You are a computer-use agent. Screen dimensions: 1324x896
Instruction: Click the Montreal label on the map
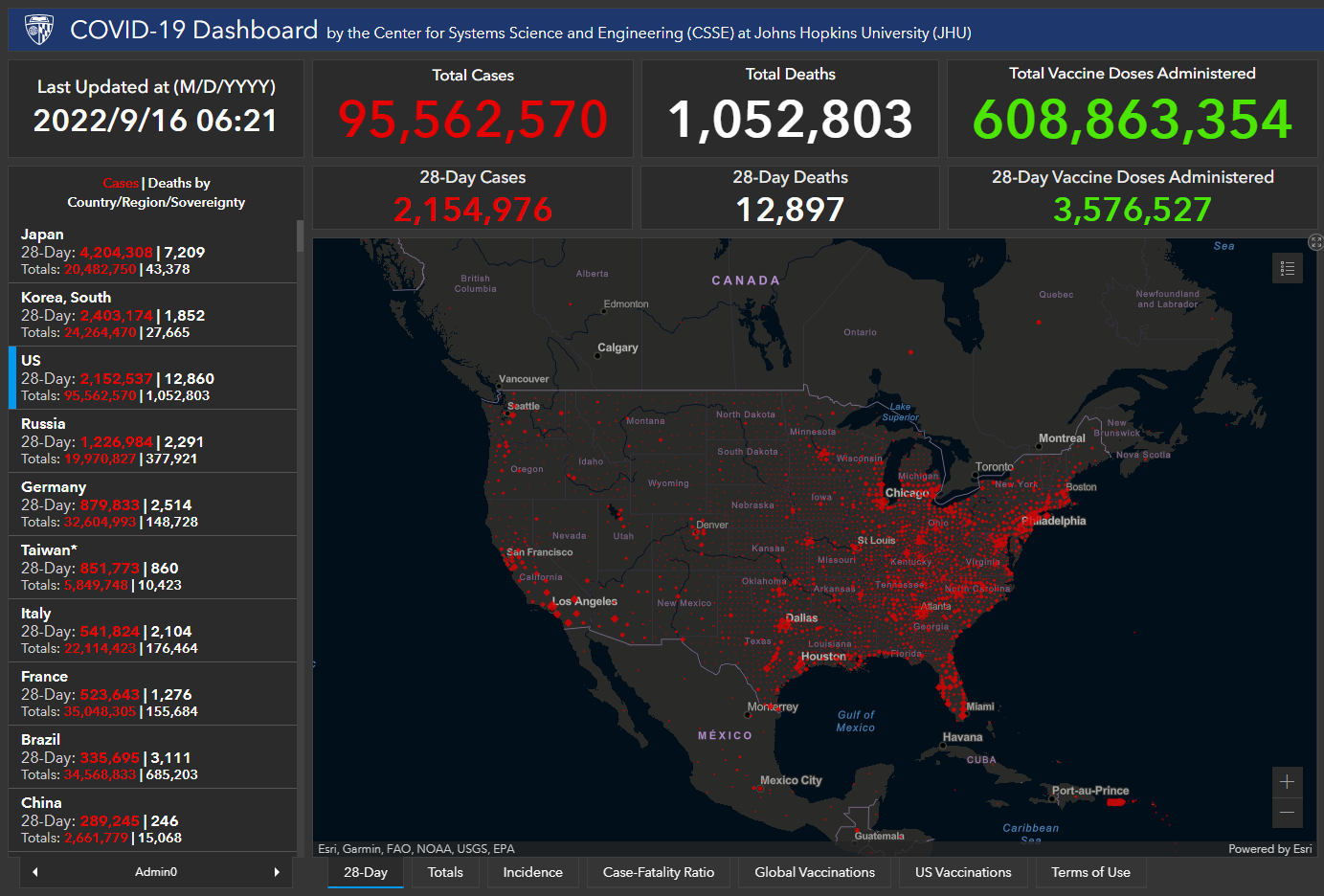[1062, 438]
